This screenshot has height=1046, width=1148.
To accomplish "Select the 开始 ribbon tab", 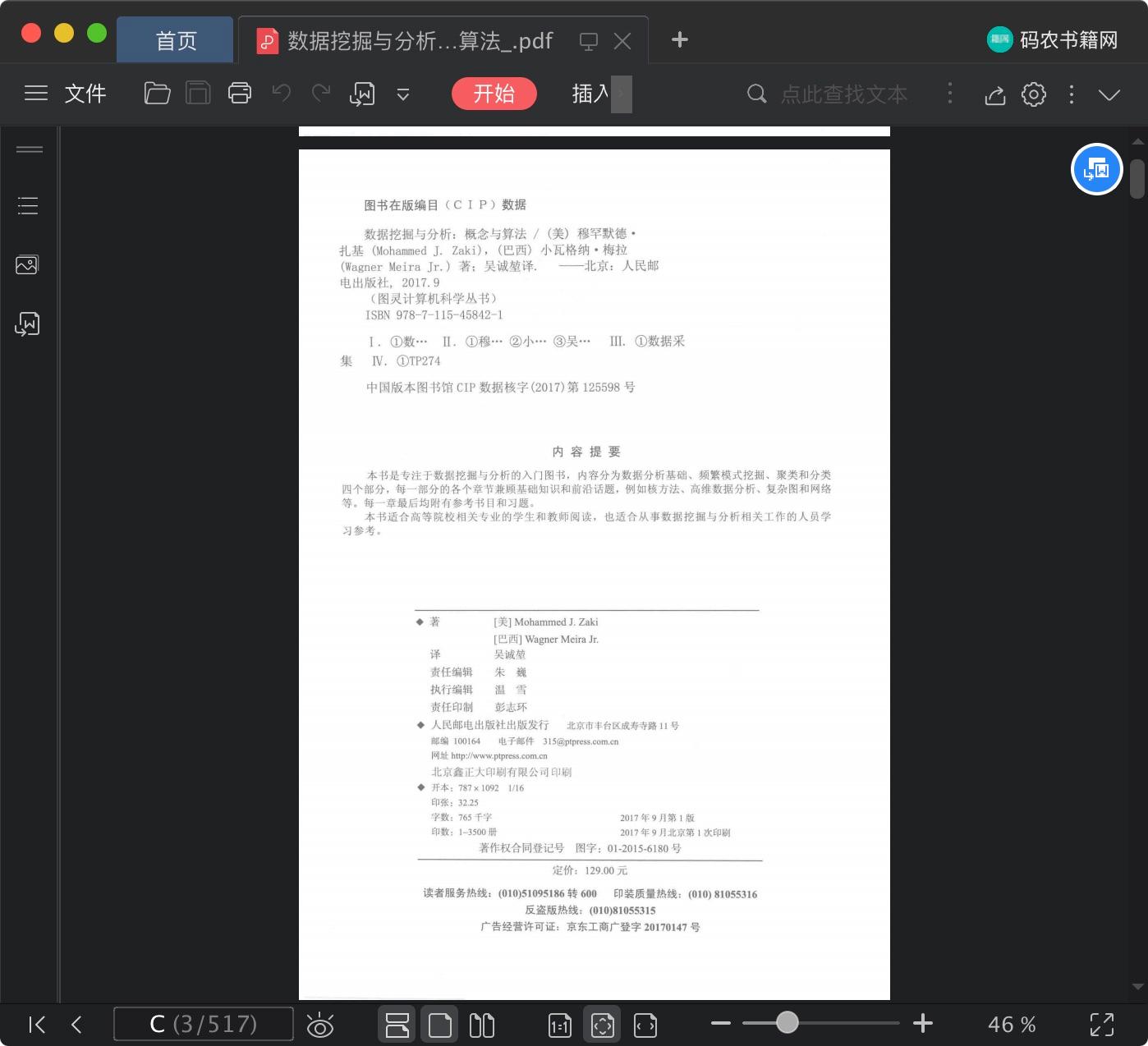I will point(494,94).
